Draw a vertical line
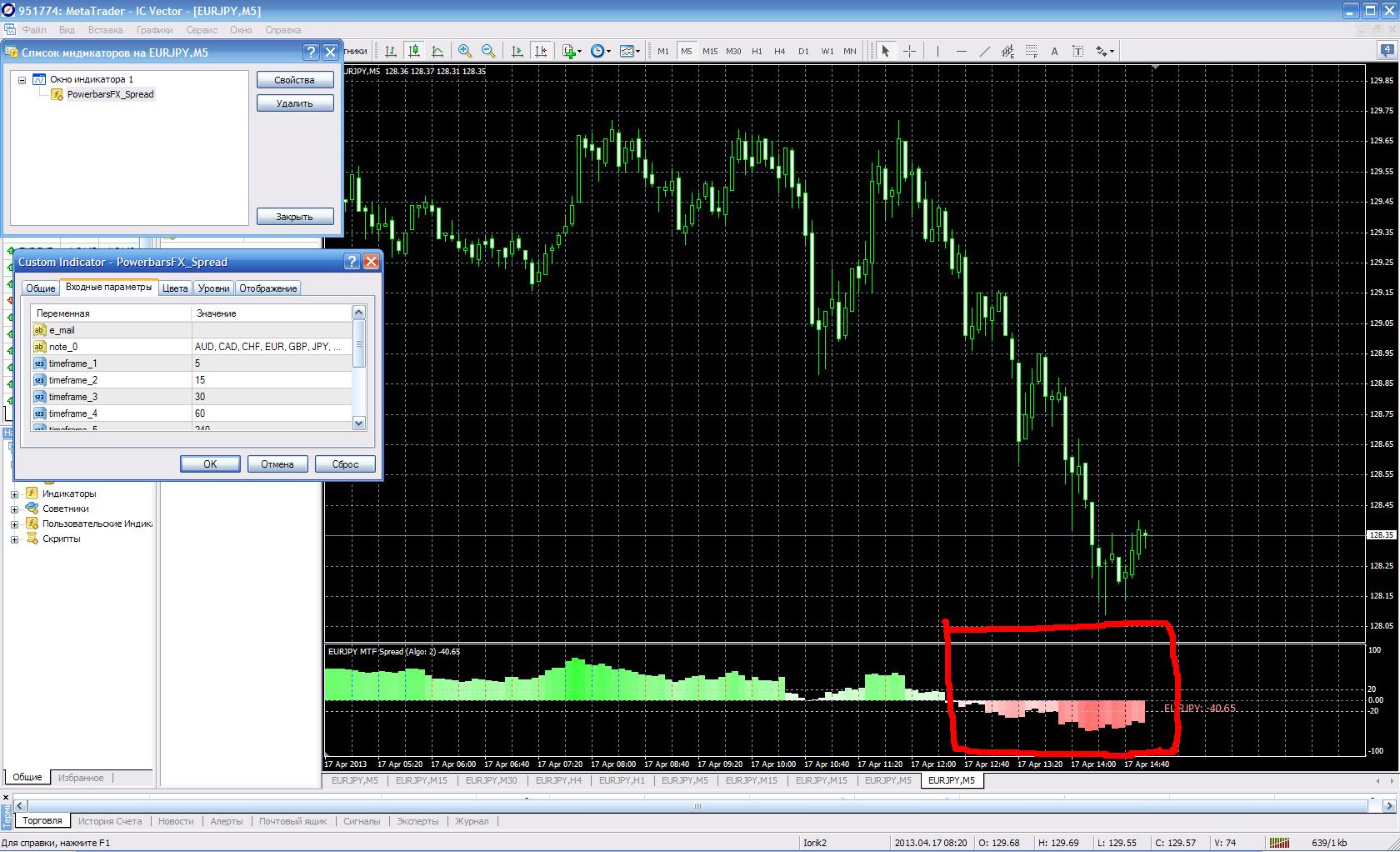This screenshot has height=852, width=1400. [937, 51]
